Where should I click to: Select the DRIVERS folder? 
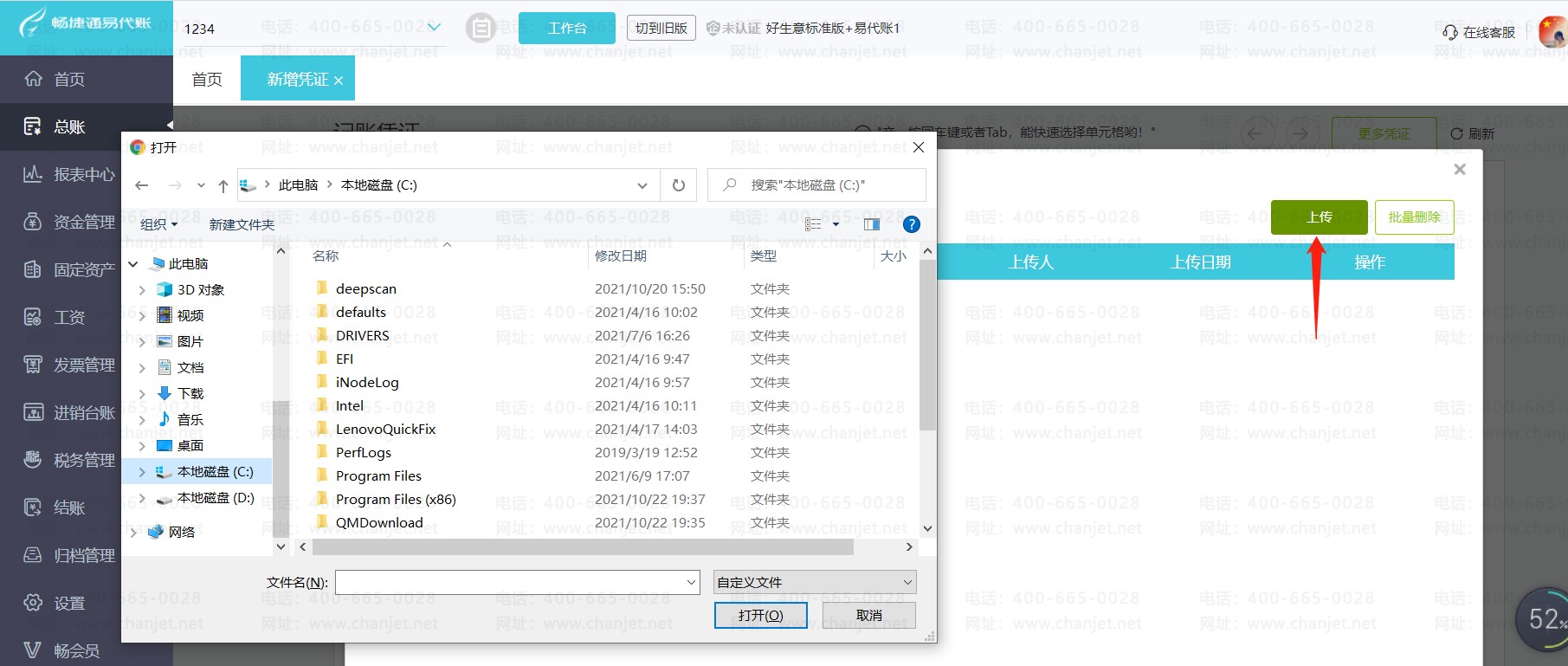362,336
